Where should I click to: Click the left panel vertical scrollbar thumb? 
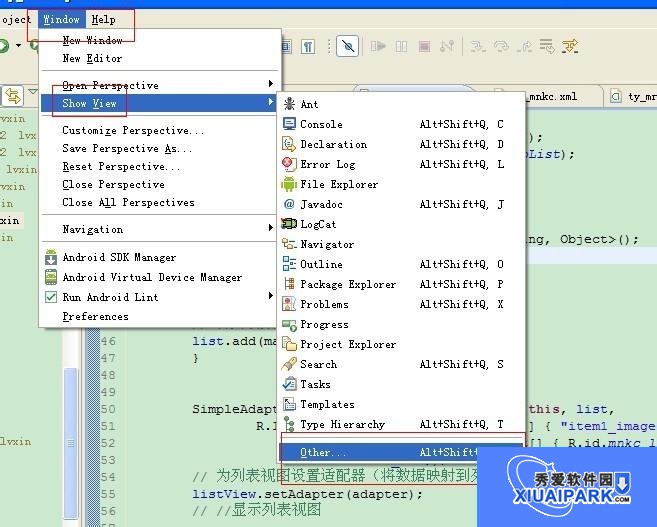[70, 443]
